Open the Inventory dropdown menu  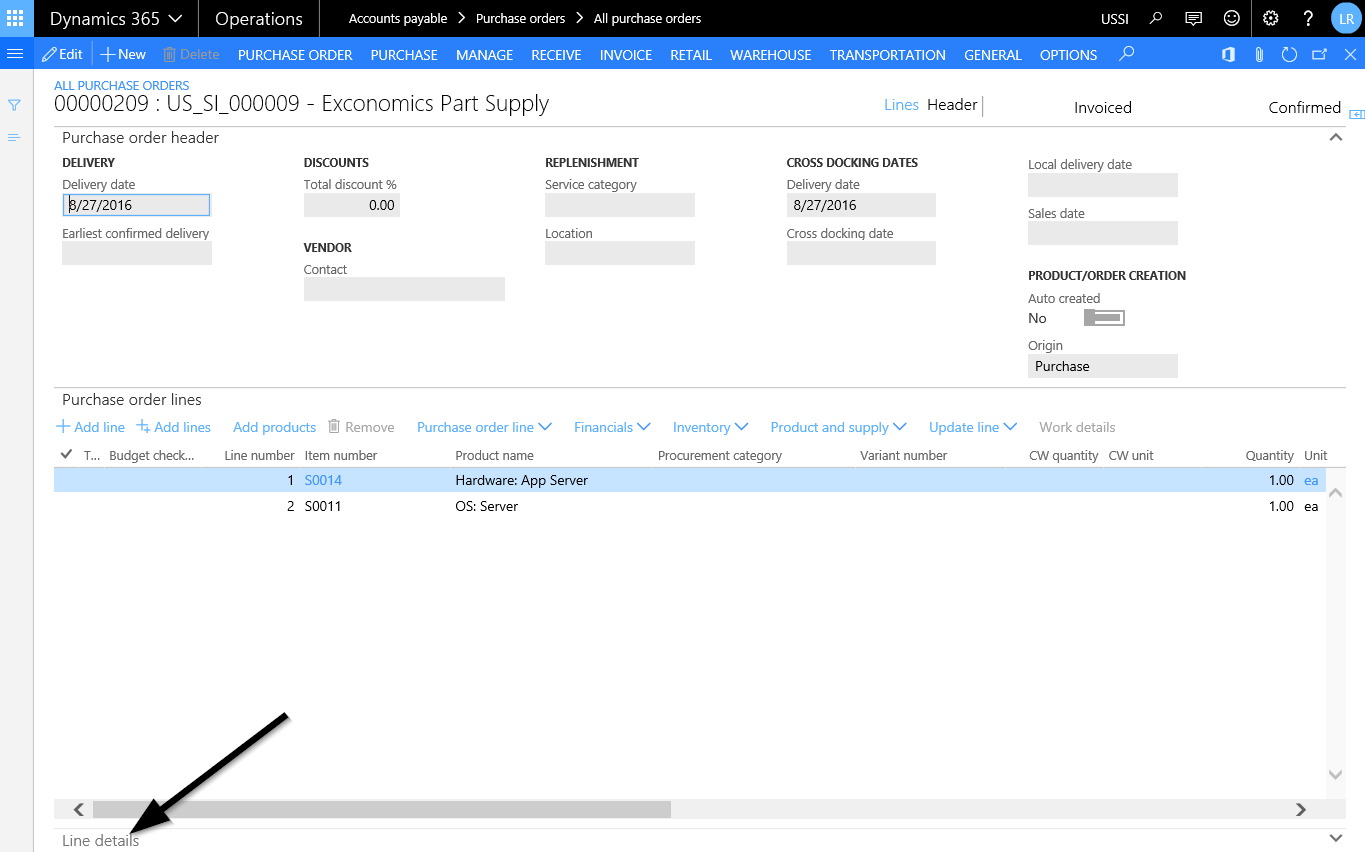point(710,427)
